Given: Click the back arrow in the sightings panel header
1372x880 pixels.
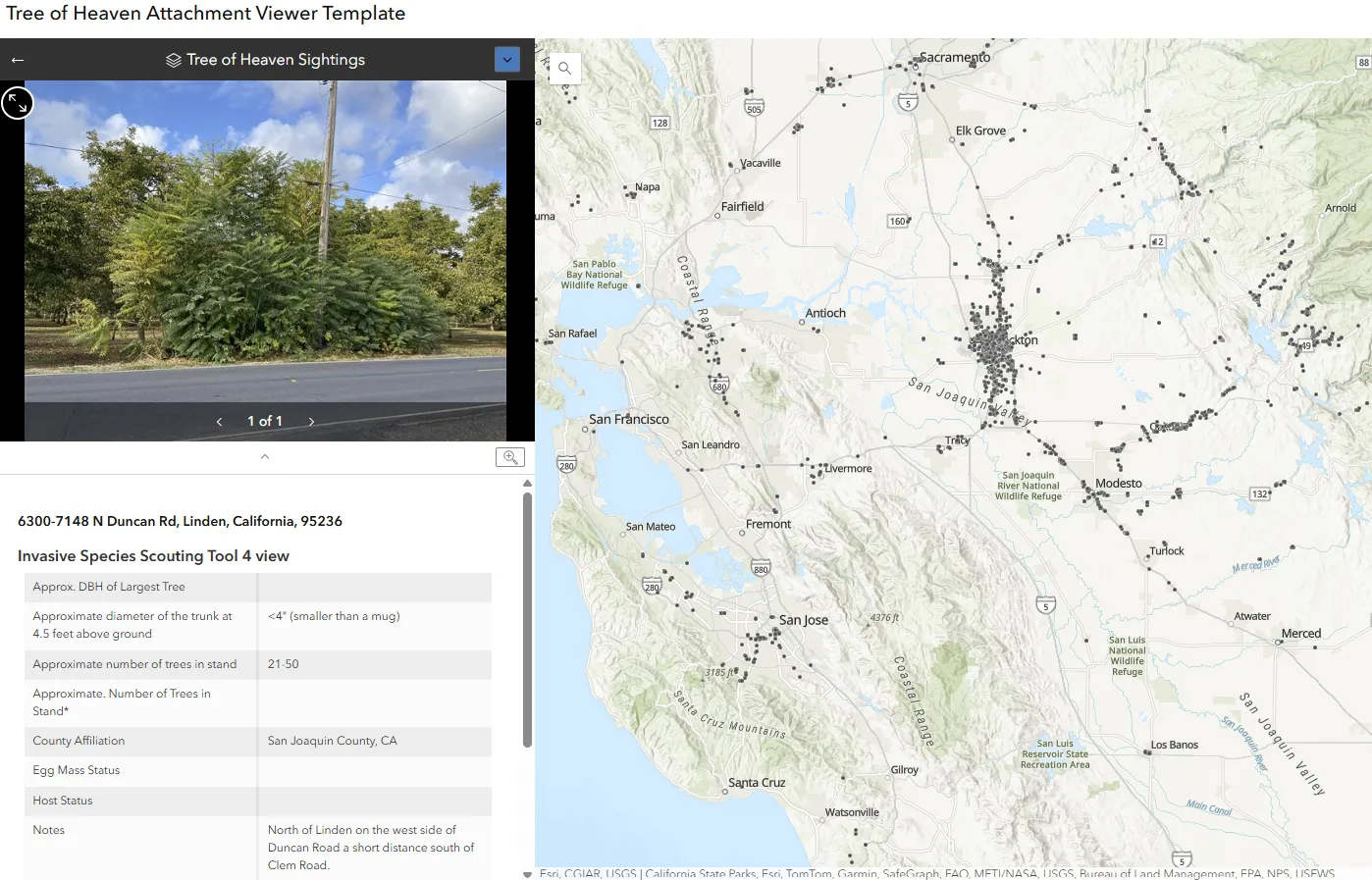Looking at the screenshot, I should pyautogui.click(x=17, y=59).
